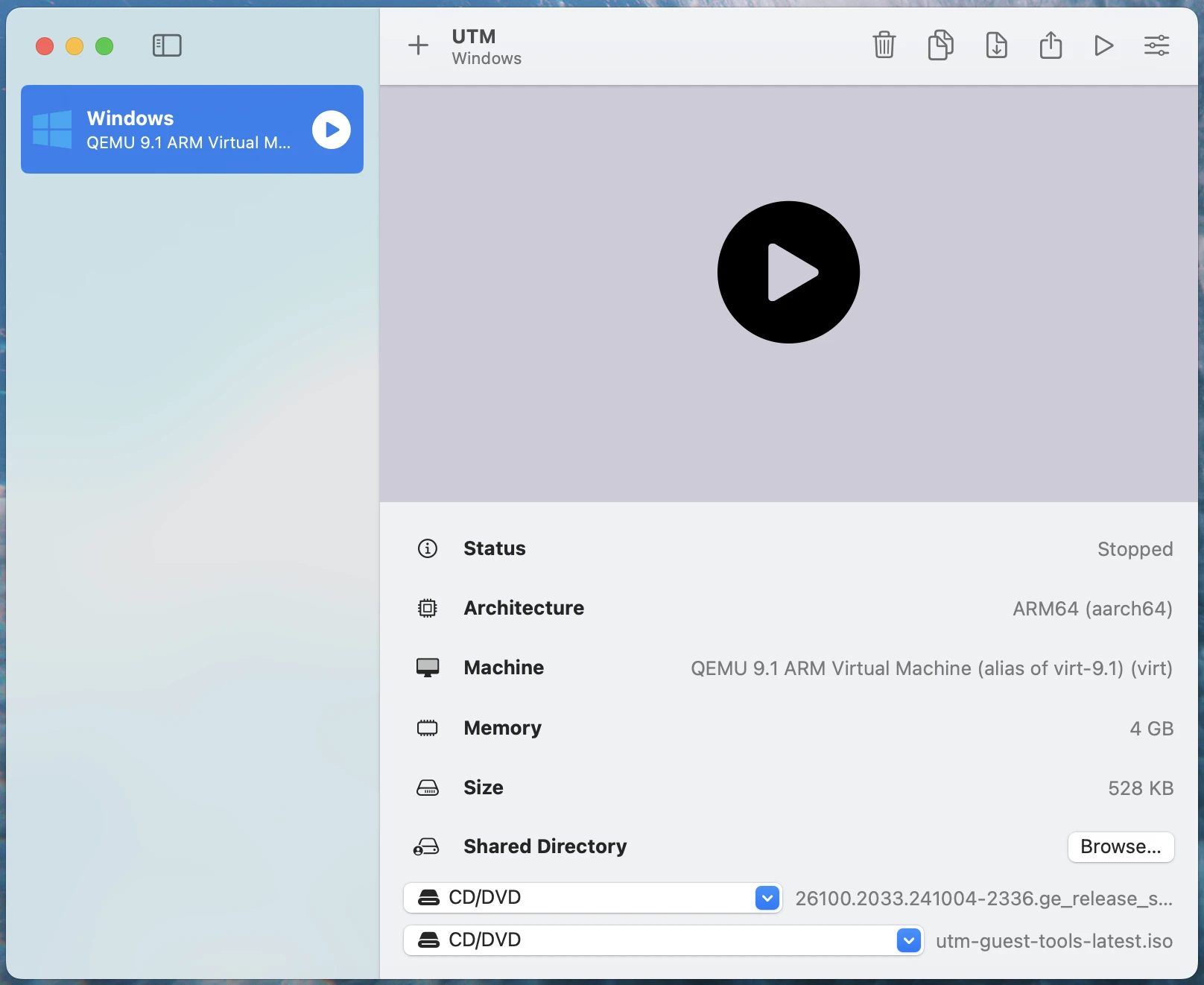Click the big black play button
Viewport: 1204px width, 985px height.
pyautogui.click(x=788, y=272)
